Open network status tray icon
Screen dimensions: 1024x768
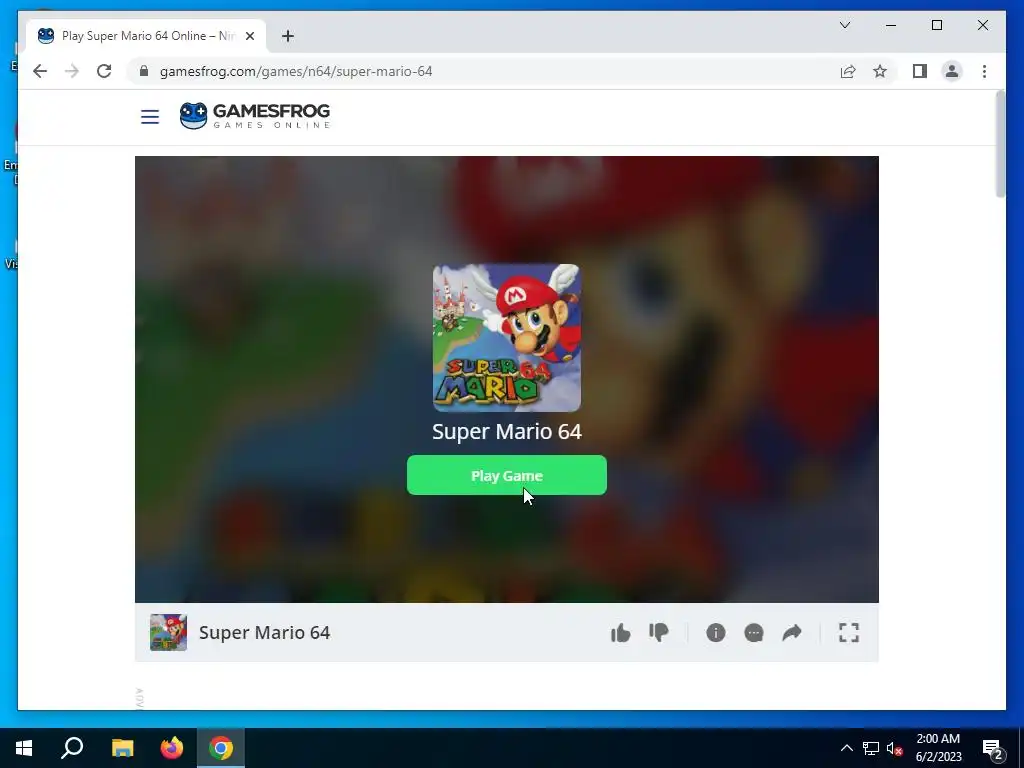(x=871, y=748)
